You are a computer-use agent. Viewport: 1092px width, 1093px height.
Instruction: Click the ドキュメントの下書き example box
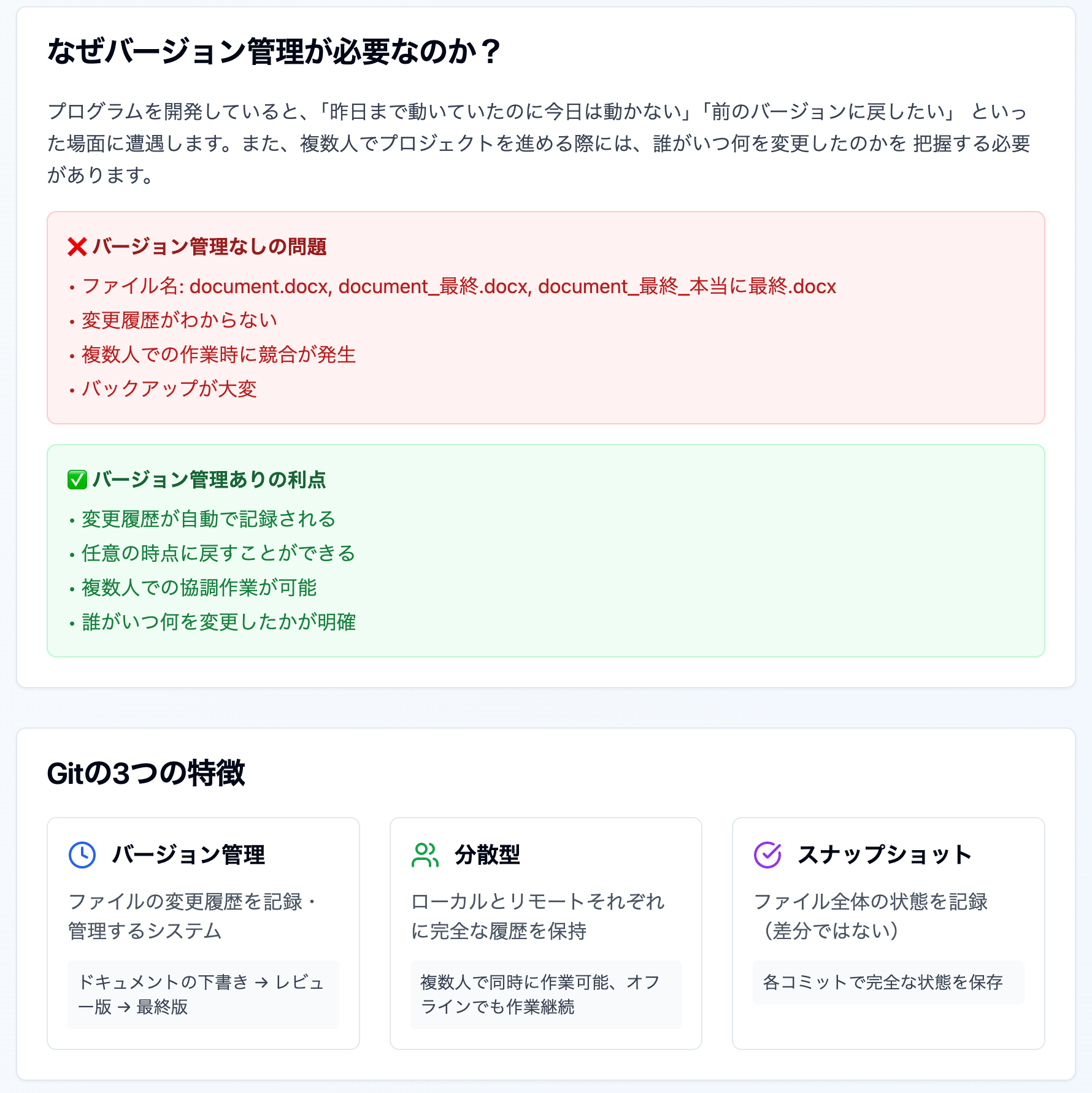pyautogui.click(x=203, y=994)
